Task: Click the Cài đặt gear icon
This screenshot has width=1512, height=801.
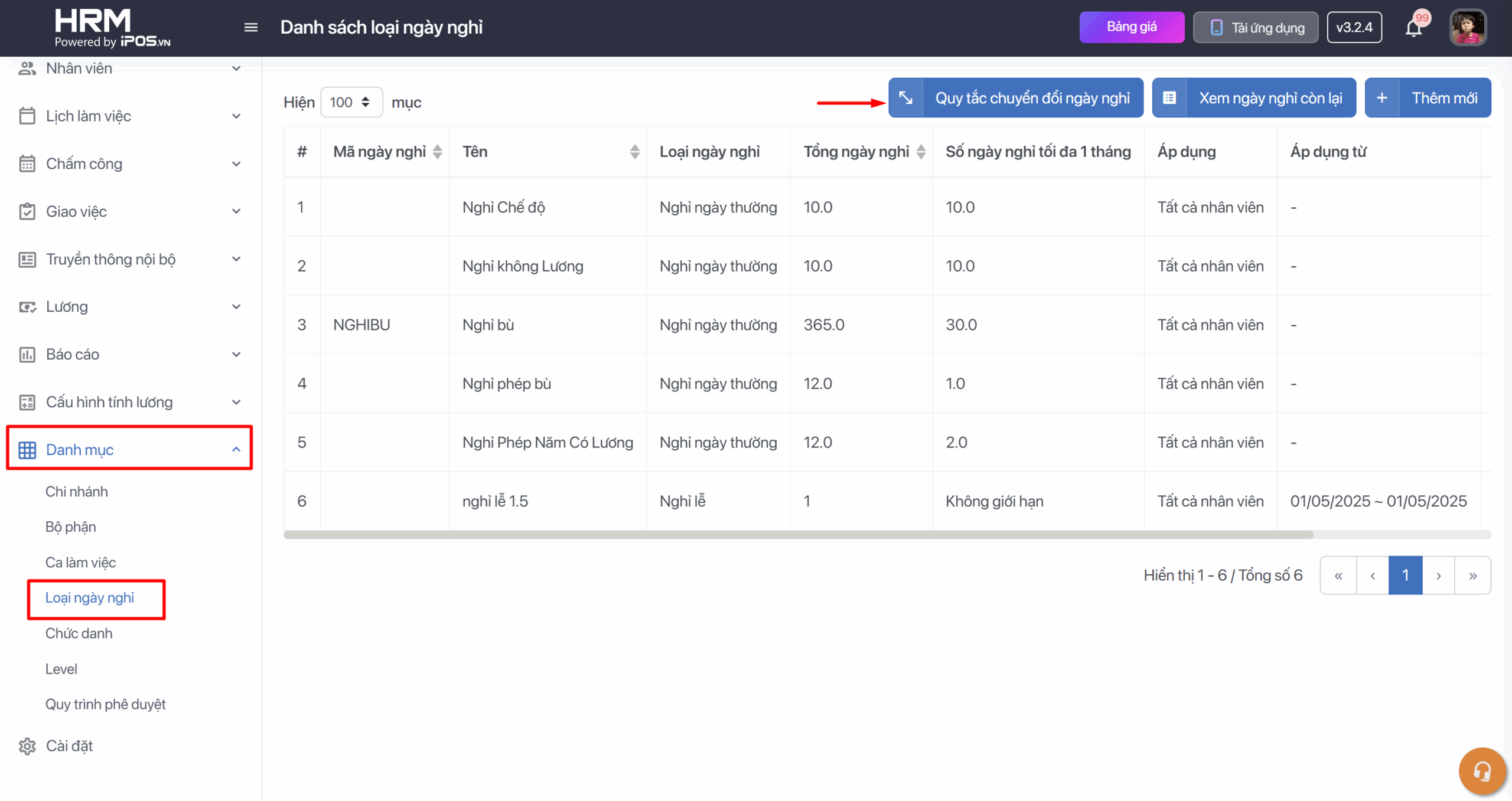Action: (x=27, y=746)
